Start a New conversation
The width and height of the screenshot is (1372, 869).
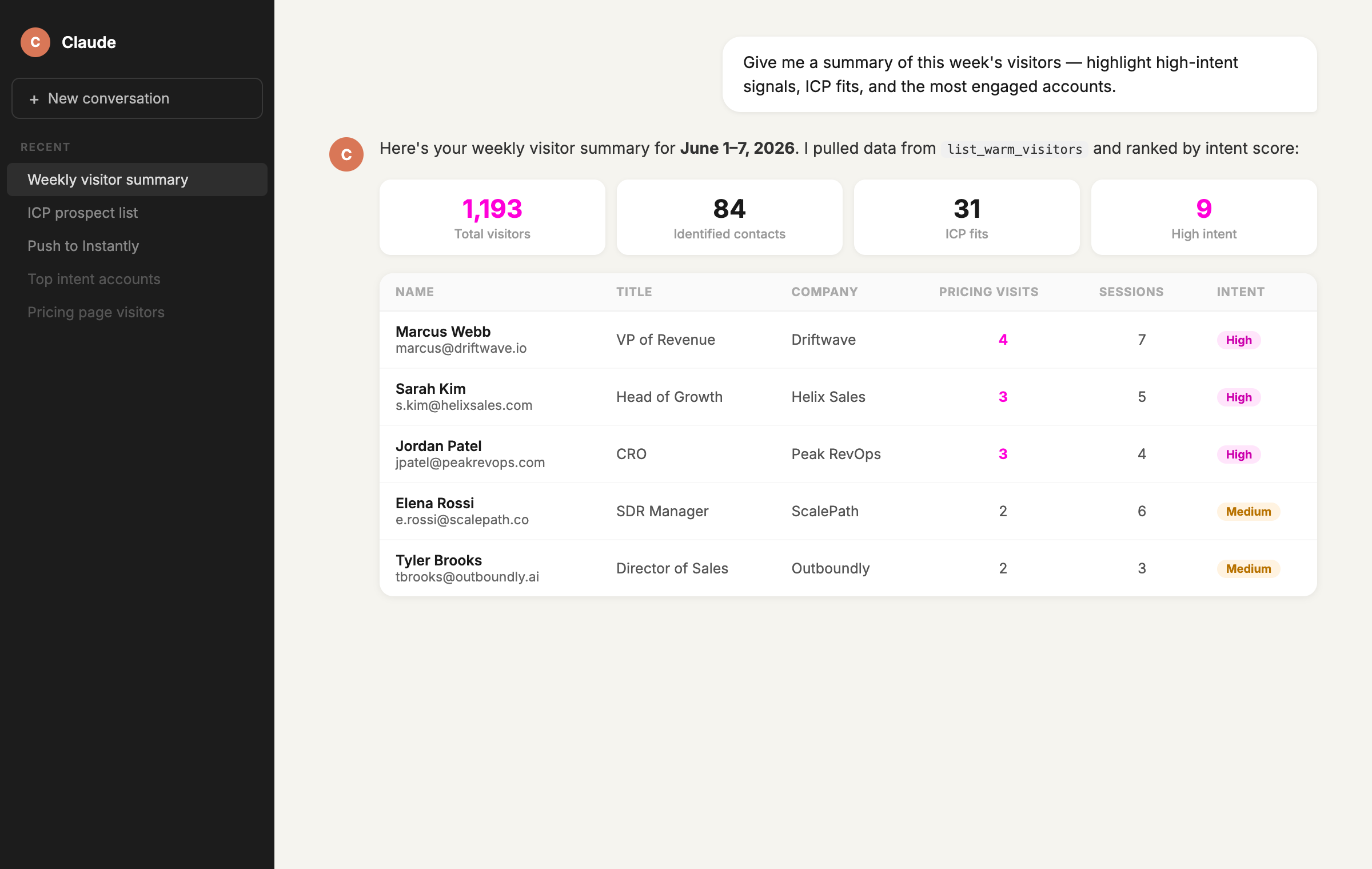tap(137, 98)
